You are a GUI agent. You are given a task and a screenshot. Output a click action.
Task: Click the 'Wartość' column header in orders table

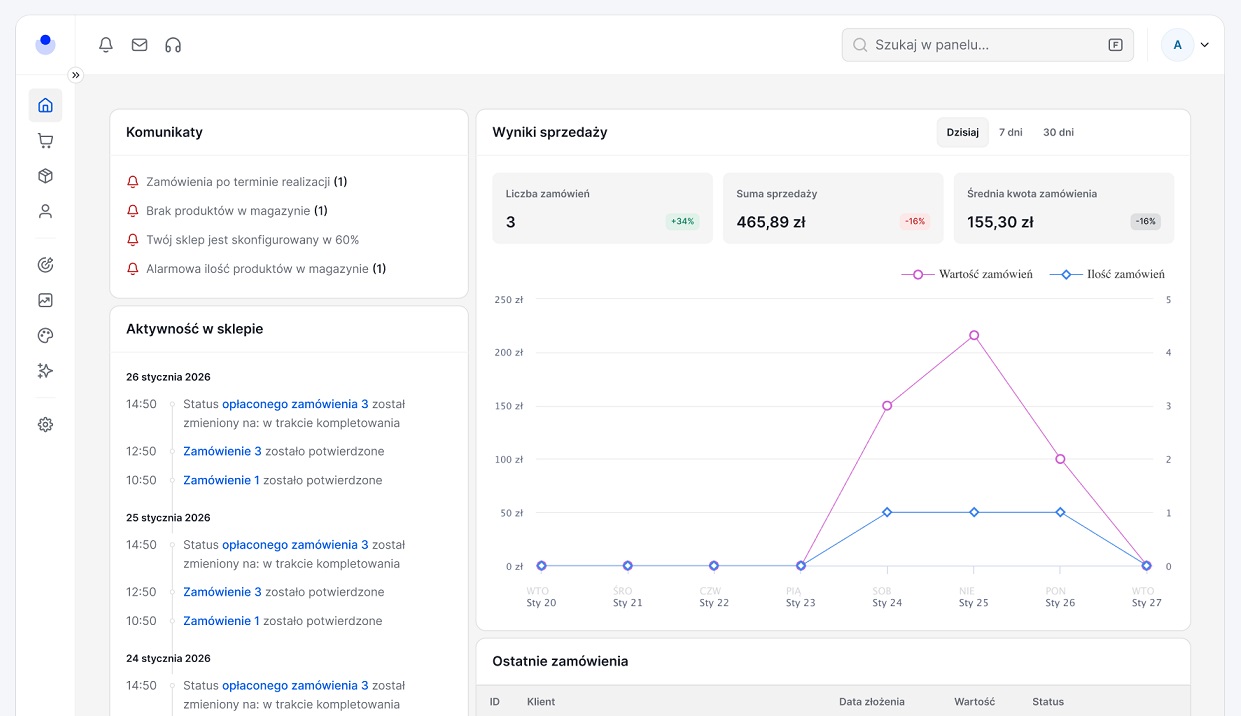[x=975, y=702]
